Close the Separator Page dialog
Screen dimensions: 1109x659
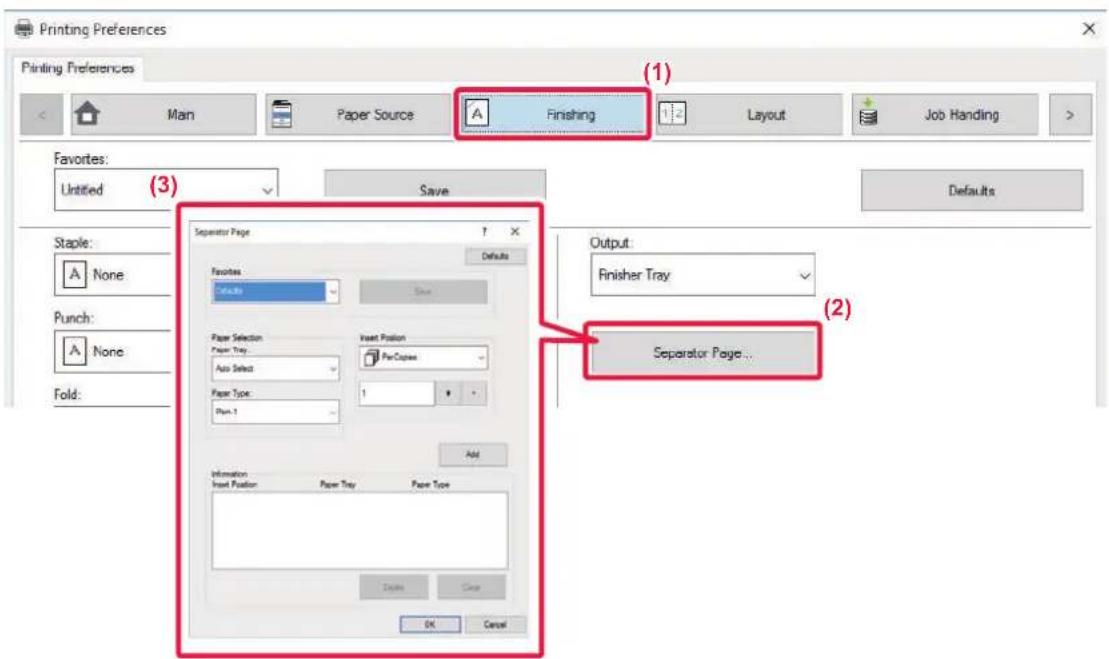[515, 232]
